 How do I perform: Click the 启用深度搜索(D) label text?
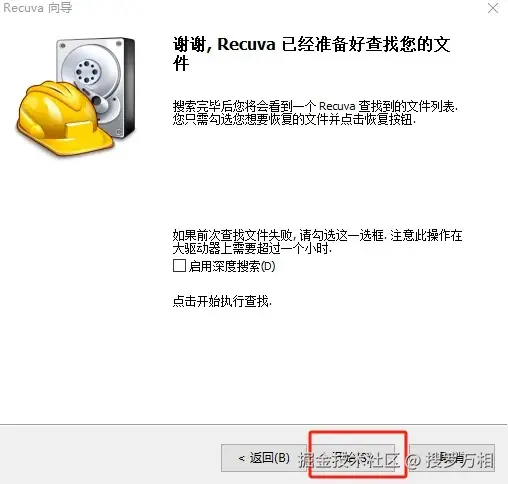pos(232,266)
